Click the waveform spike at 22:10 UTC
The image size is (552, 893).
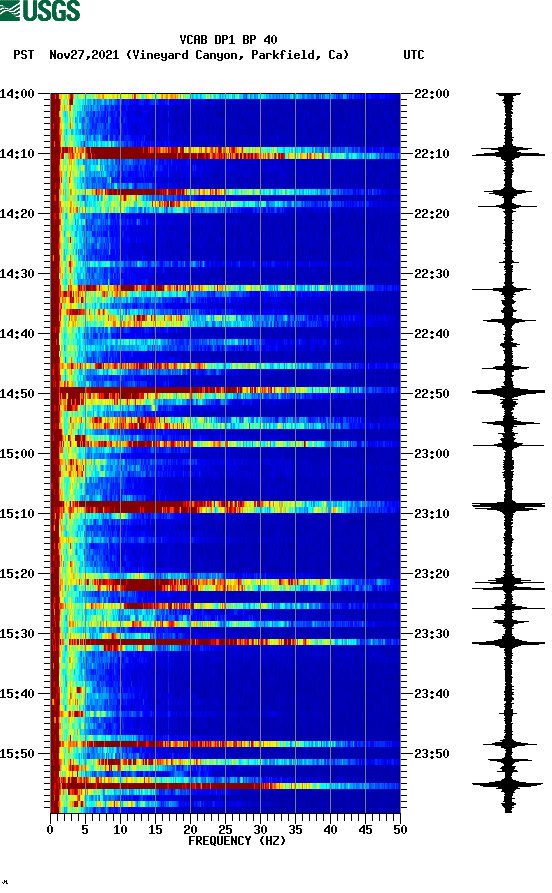(x=508, y=153)
